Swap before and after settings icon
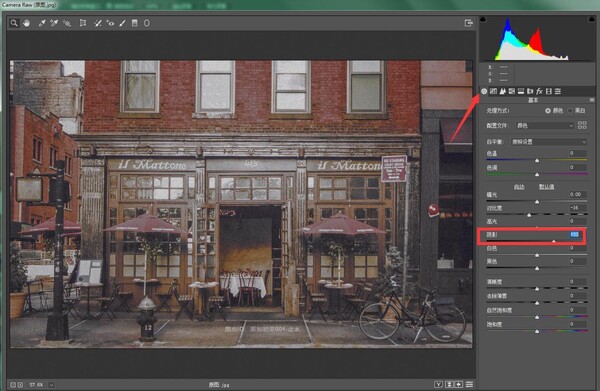The height and width of the screenshot is (391, 600). 450,384
